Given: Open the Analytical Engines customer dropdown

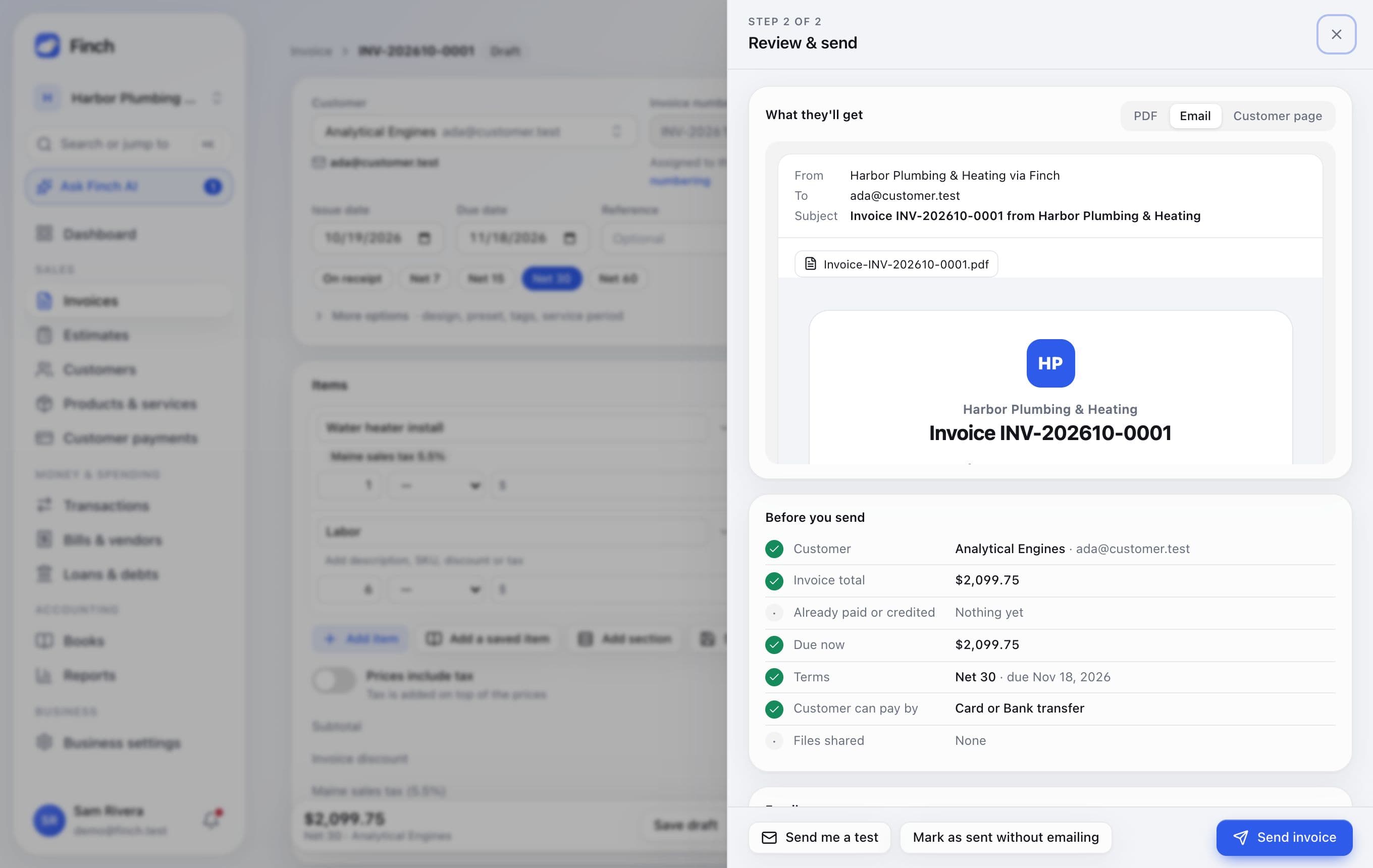Looking at the screenshot, I should pos(473,132).
